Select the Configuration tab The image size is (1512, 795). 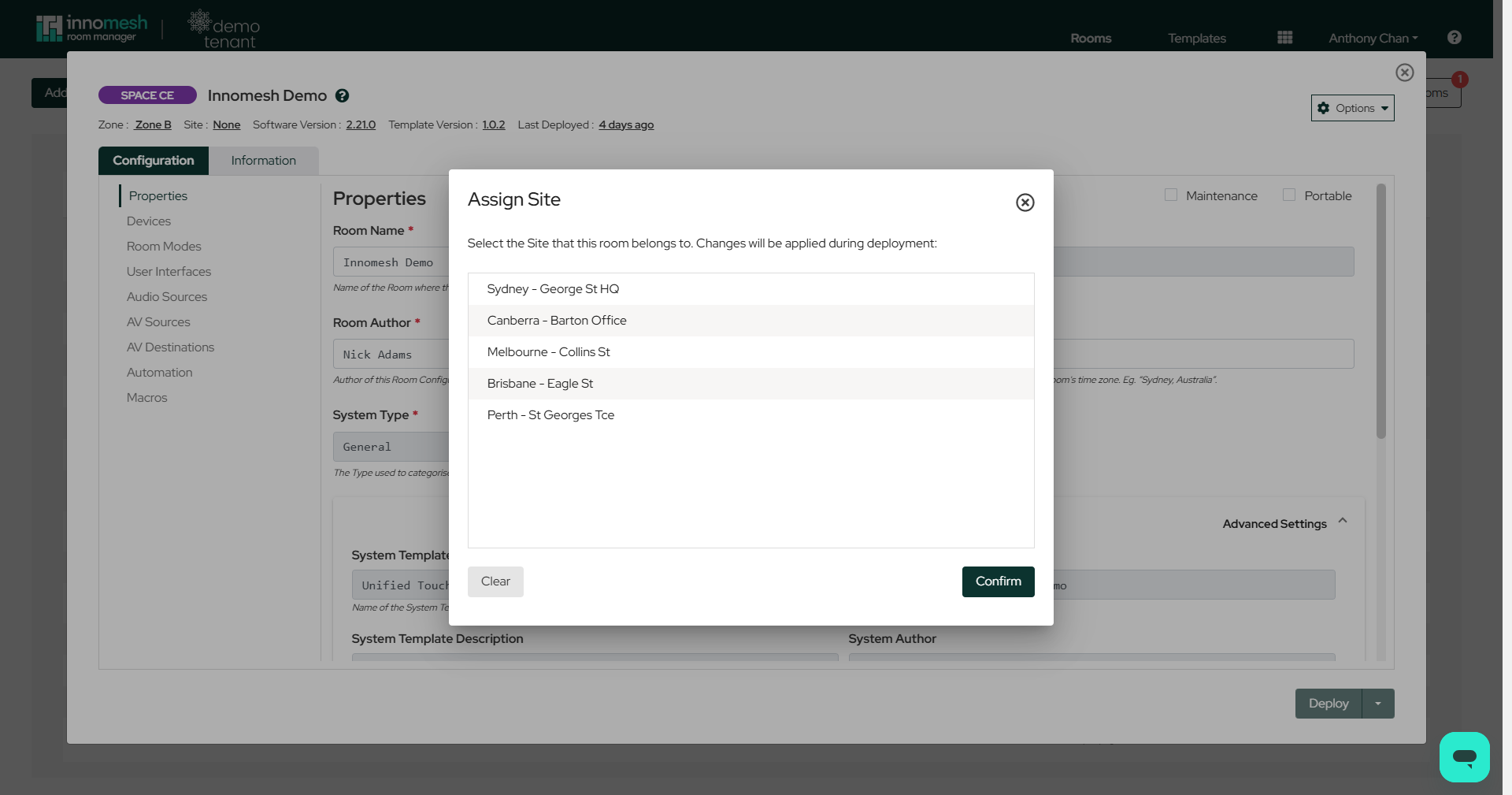pyautogui.click(x=153, y=161)
